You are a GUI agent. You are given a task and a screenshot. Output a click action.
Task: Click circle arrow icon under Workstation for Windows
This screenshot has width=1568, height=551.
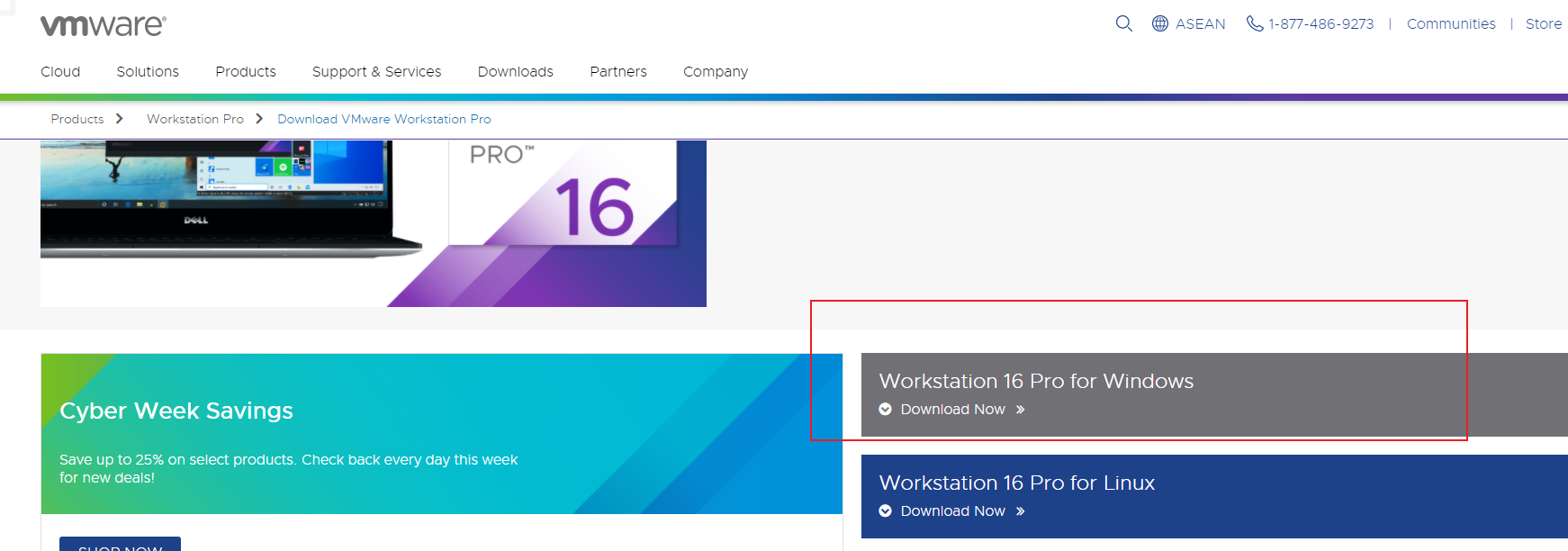(x=886, y=409)
